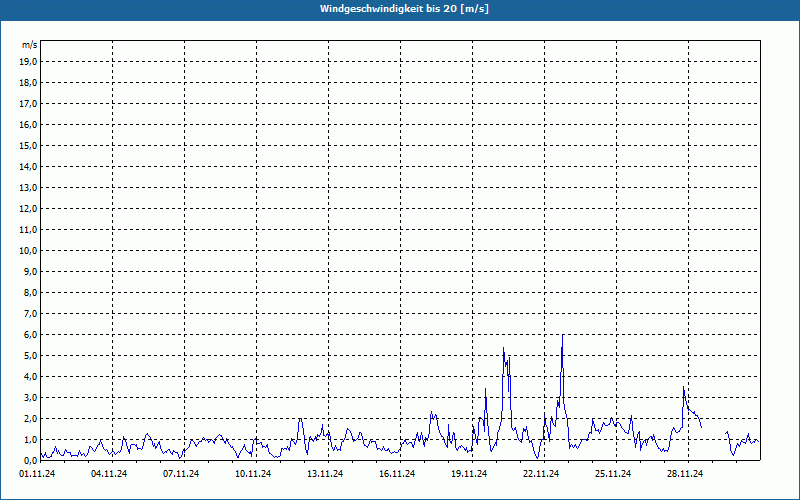800x500 pixels.
Task: Click the 3,5 m/s peak near 28.11.24
Action: point(683,387)
